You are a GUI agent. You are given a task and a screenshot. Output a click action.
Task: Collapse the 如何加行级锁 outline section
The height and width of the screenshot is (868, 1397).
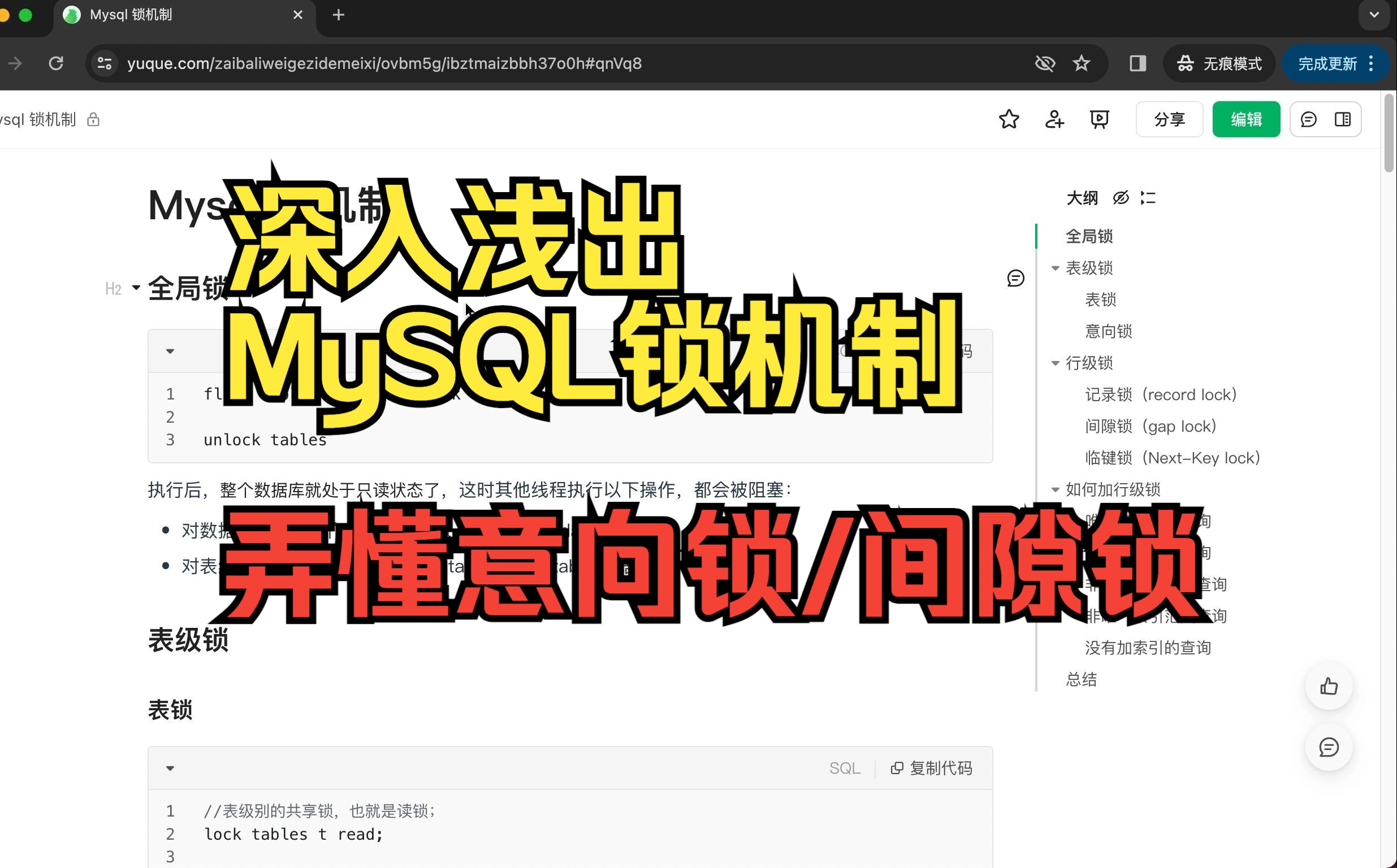click(1055, 490)
